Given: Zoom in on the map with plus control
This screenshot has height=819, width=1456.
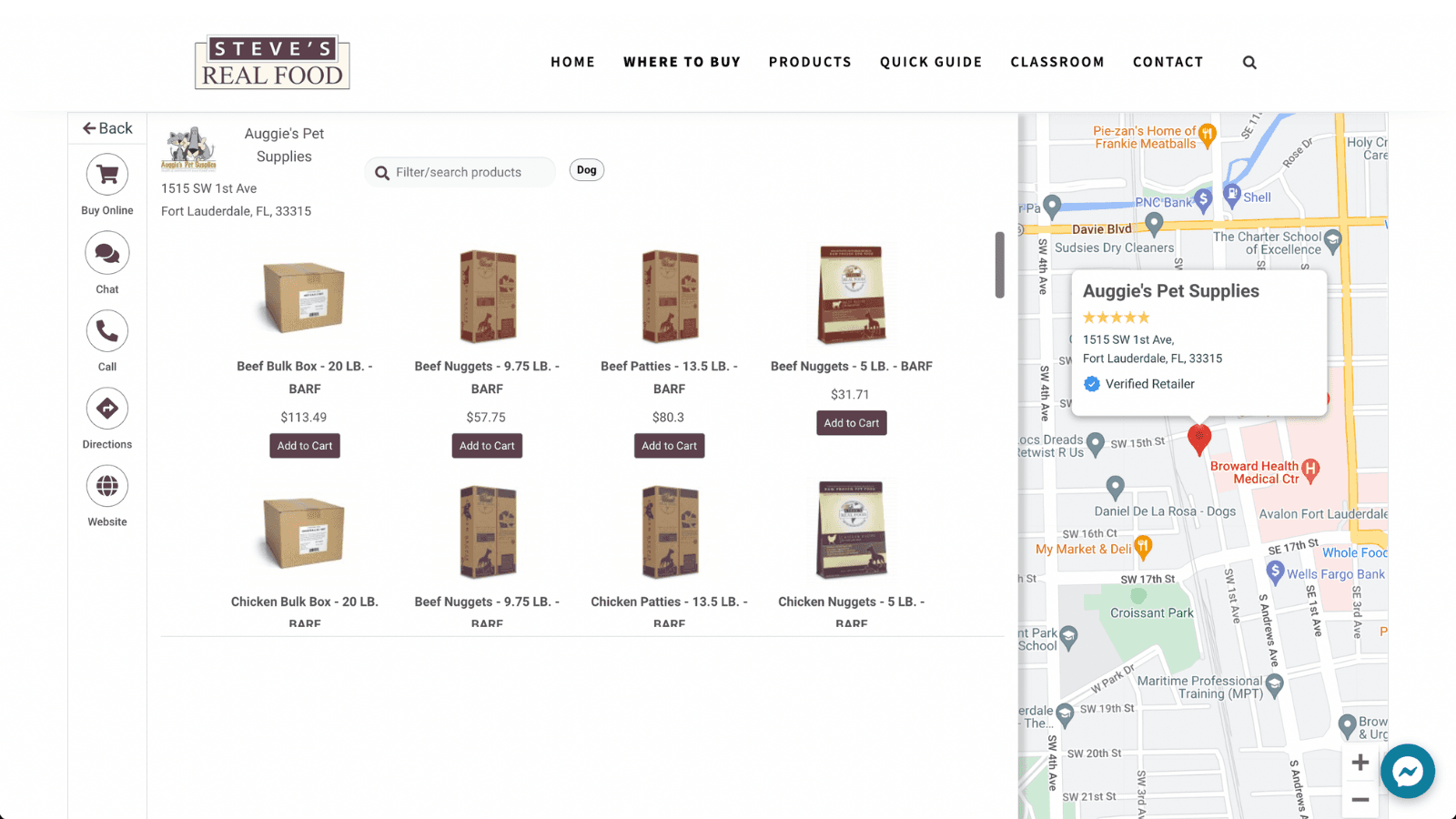Looking at the screenshot, I should (1360, 763).
